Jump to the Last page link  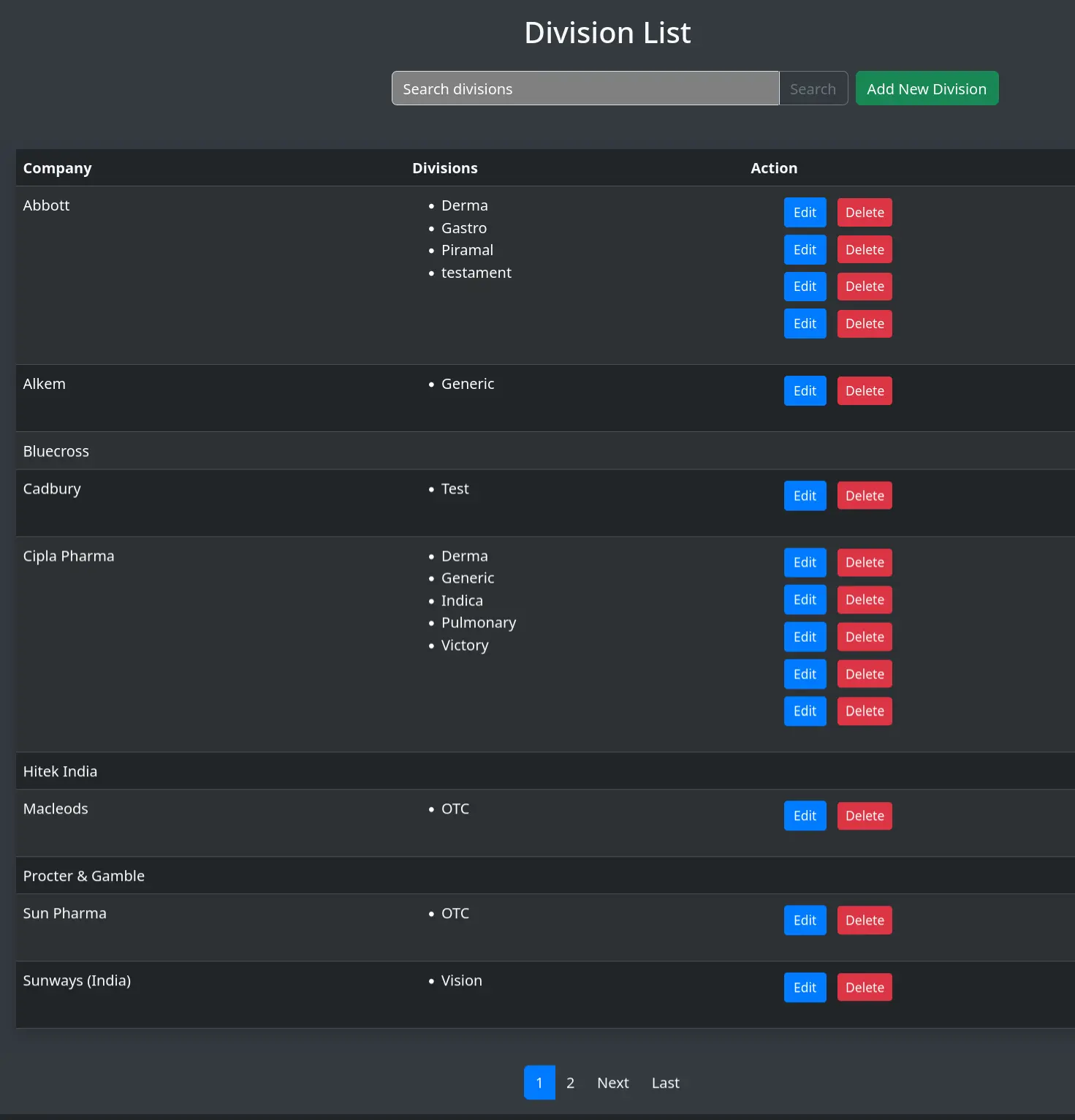[x=666, y=1083]
